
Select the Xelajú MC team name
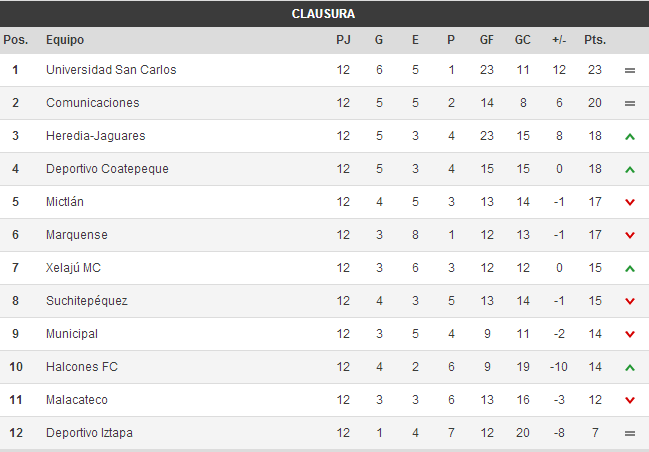(73, 268)
